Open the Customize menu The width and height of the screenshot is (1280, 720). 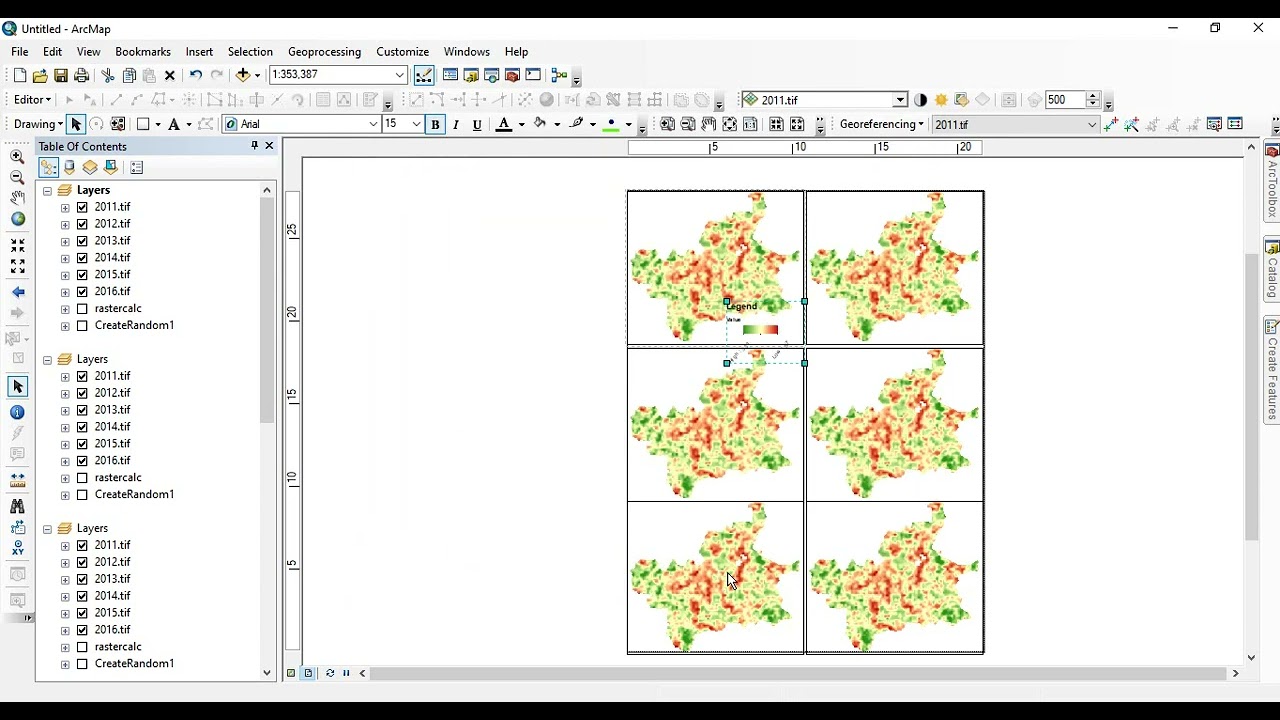pos(402,52)
